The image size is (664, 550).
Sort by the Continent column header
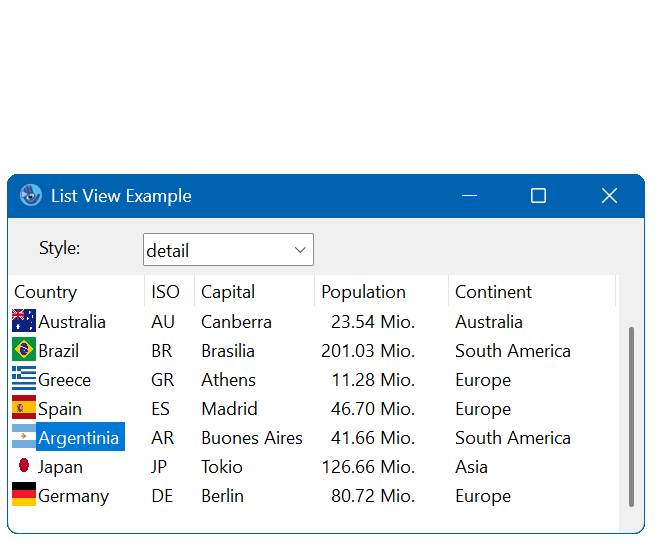(532, 292)
